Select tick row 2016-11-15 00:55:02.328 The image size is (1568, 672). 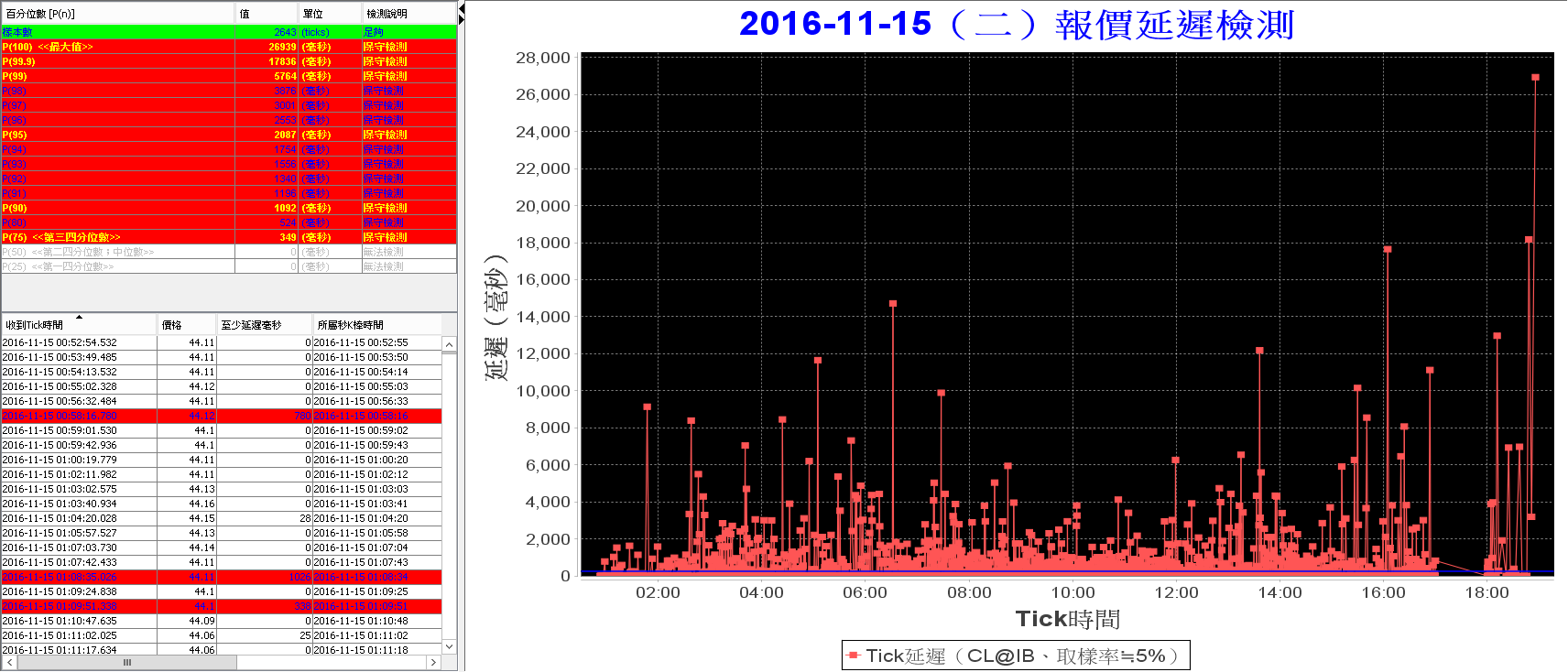tap(222, 386)
